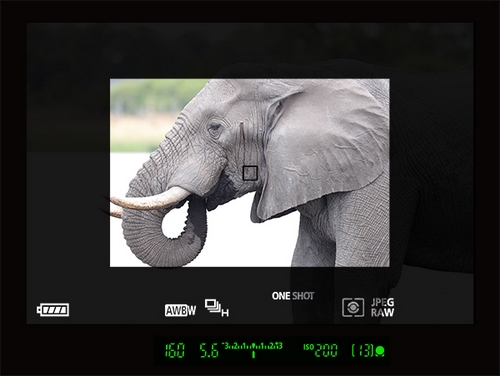Click the [13] maximum burst counter
The width and height of the screenshot is (500, 376).
coord(363,351)
